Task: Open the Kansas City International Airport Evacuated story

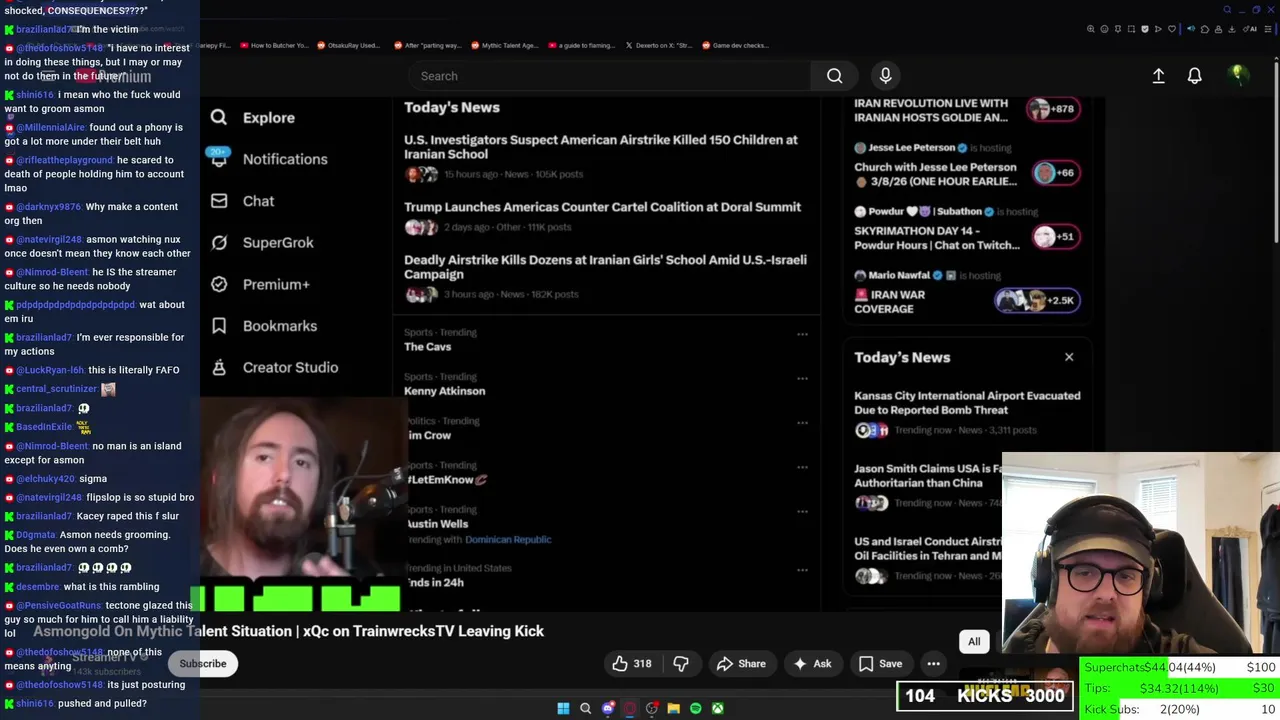Action: pos(967,403)
